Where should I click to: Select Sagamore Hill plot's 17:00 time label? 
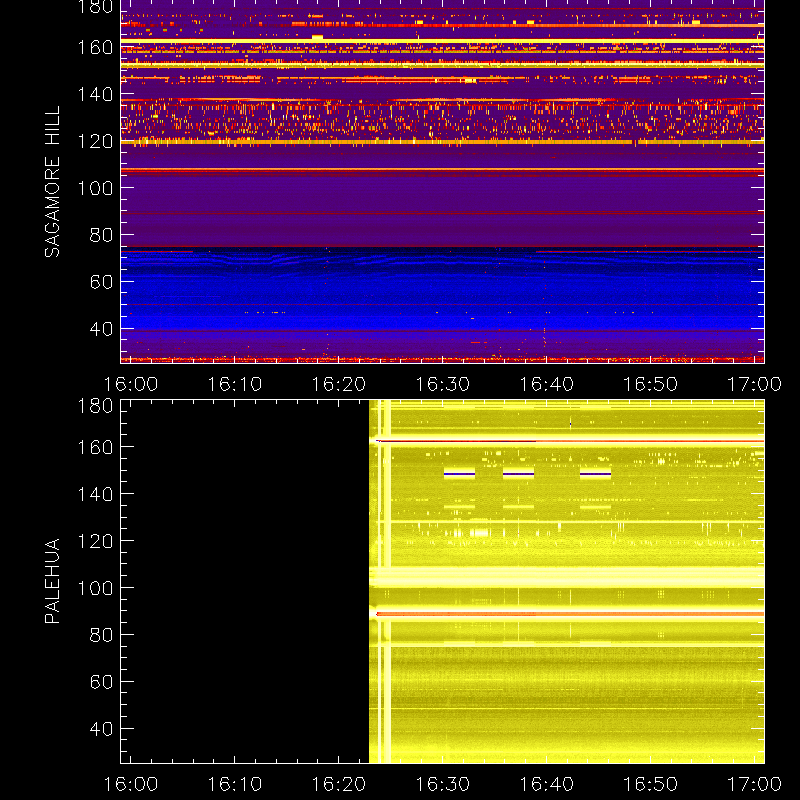[755, 384]
